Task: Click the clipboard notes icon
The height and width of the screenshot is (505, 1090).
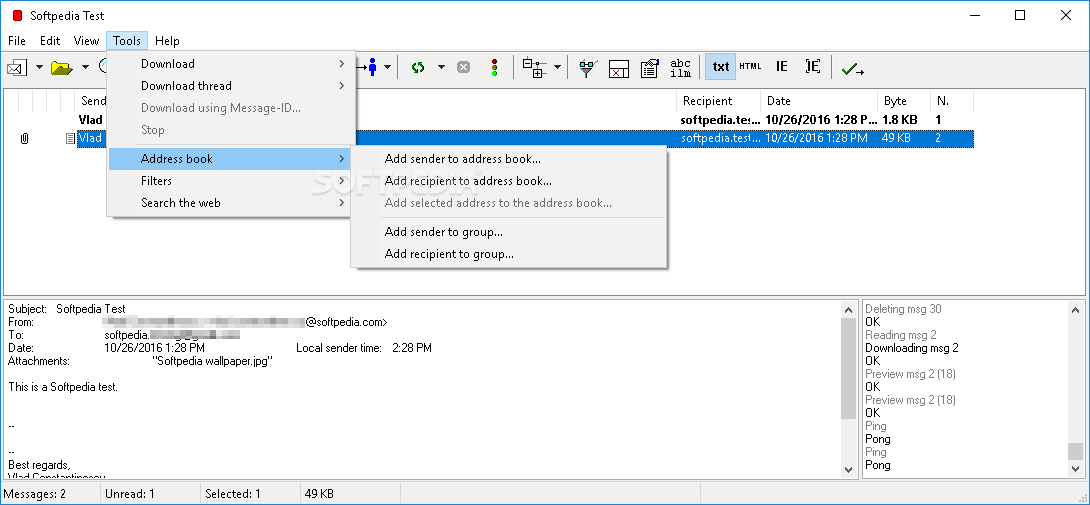Action: click(649, 67)
